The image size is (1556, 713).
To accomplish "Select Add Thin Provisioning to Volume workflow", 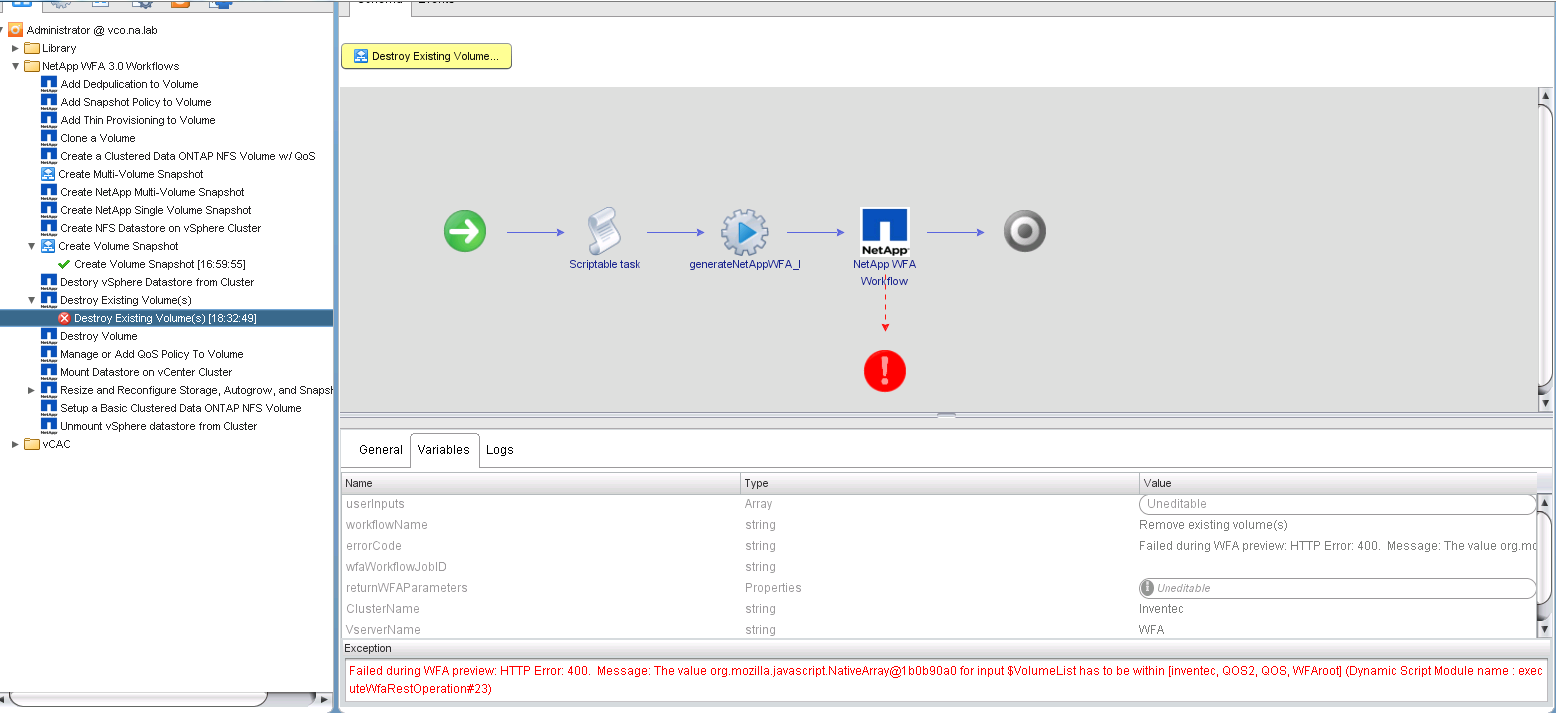I will coord(138,120).
